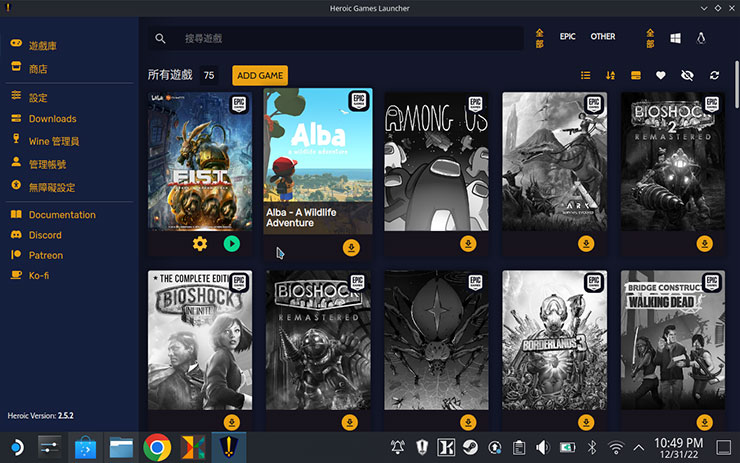Launch F.I.S.T. with the play button

coord(231,244)
